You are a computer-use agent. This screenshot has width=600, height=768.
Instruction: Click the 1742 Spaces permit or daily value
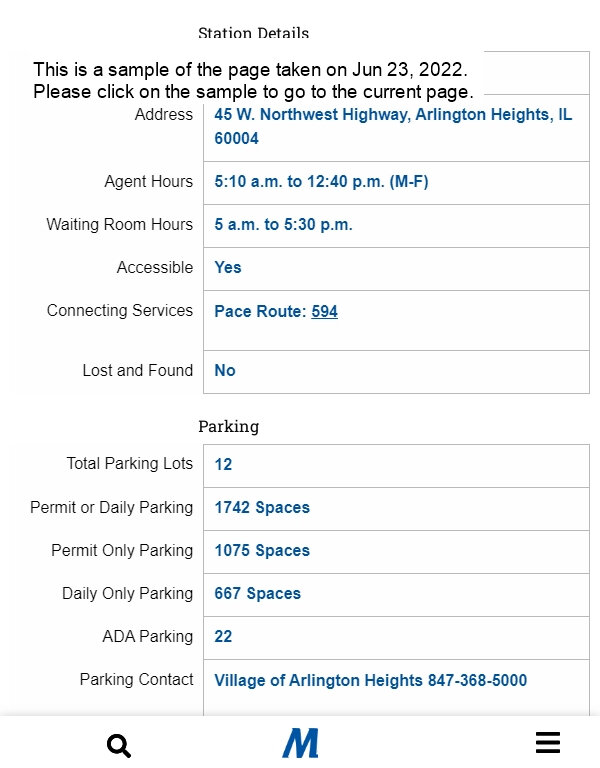pos(262,507)
